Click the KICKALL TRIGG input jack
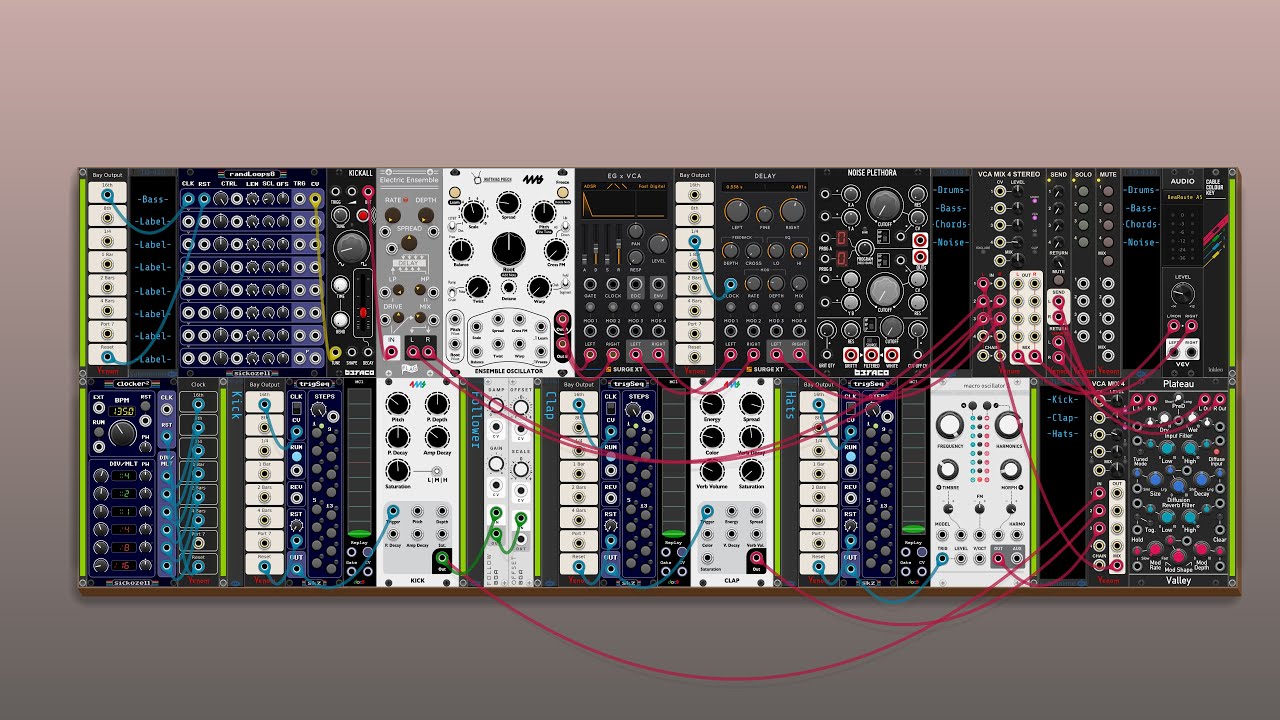Screen dimensions: 1280x720 point(336,191)
